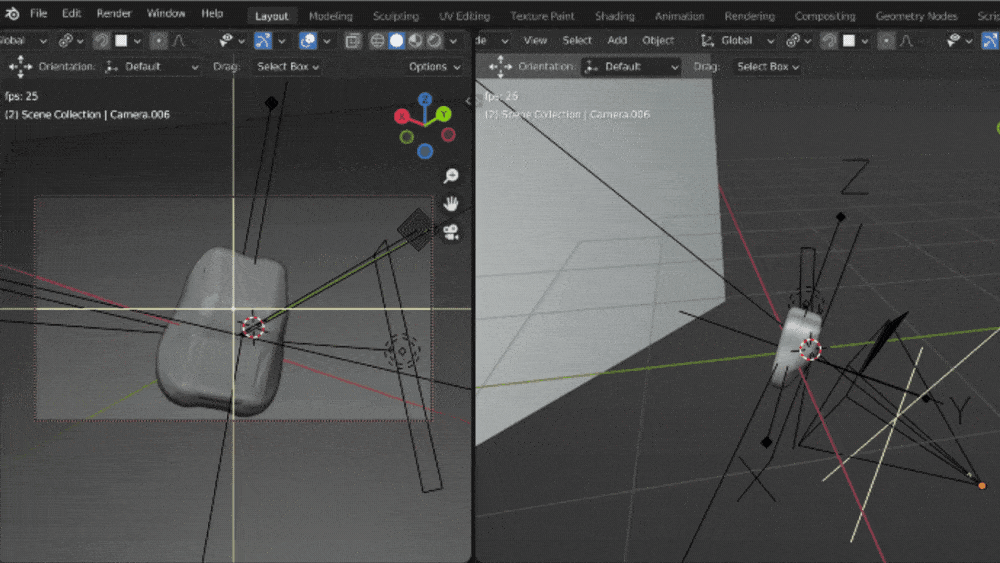Open the File menu
Screen dimensions: 1000x563
38,13
